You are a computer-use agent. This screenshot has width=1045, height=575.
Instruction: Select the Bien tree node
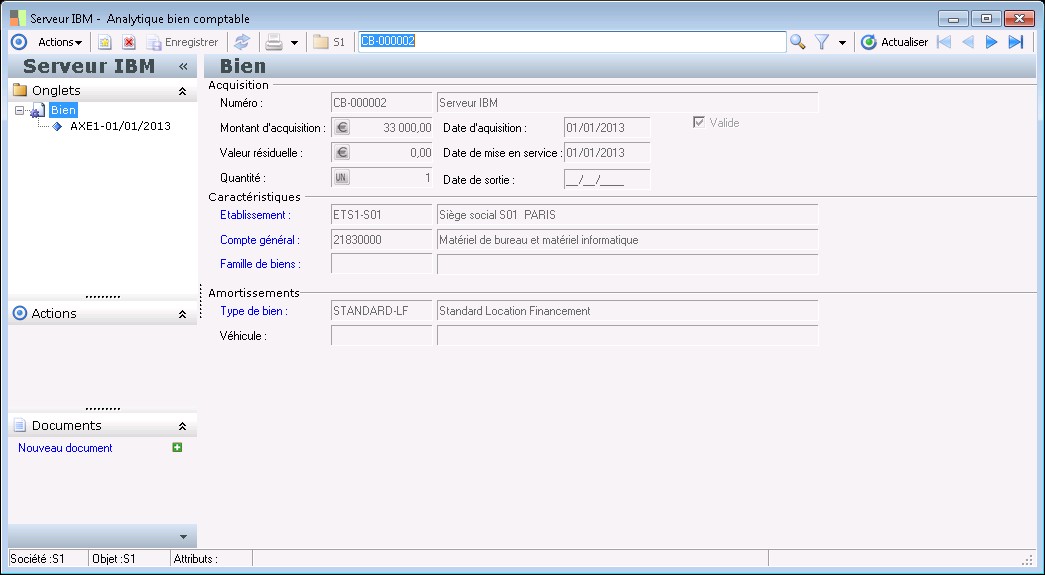click(63, 110)
